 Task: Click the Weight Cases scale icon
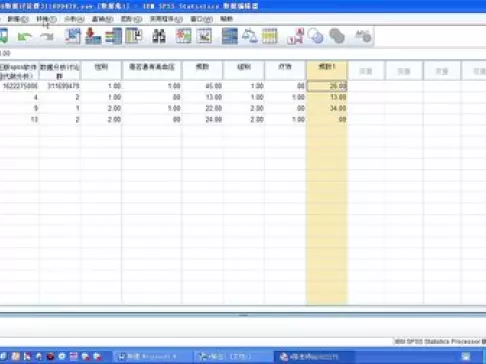point(250,36)
